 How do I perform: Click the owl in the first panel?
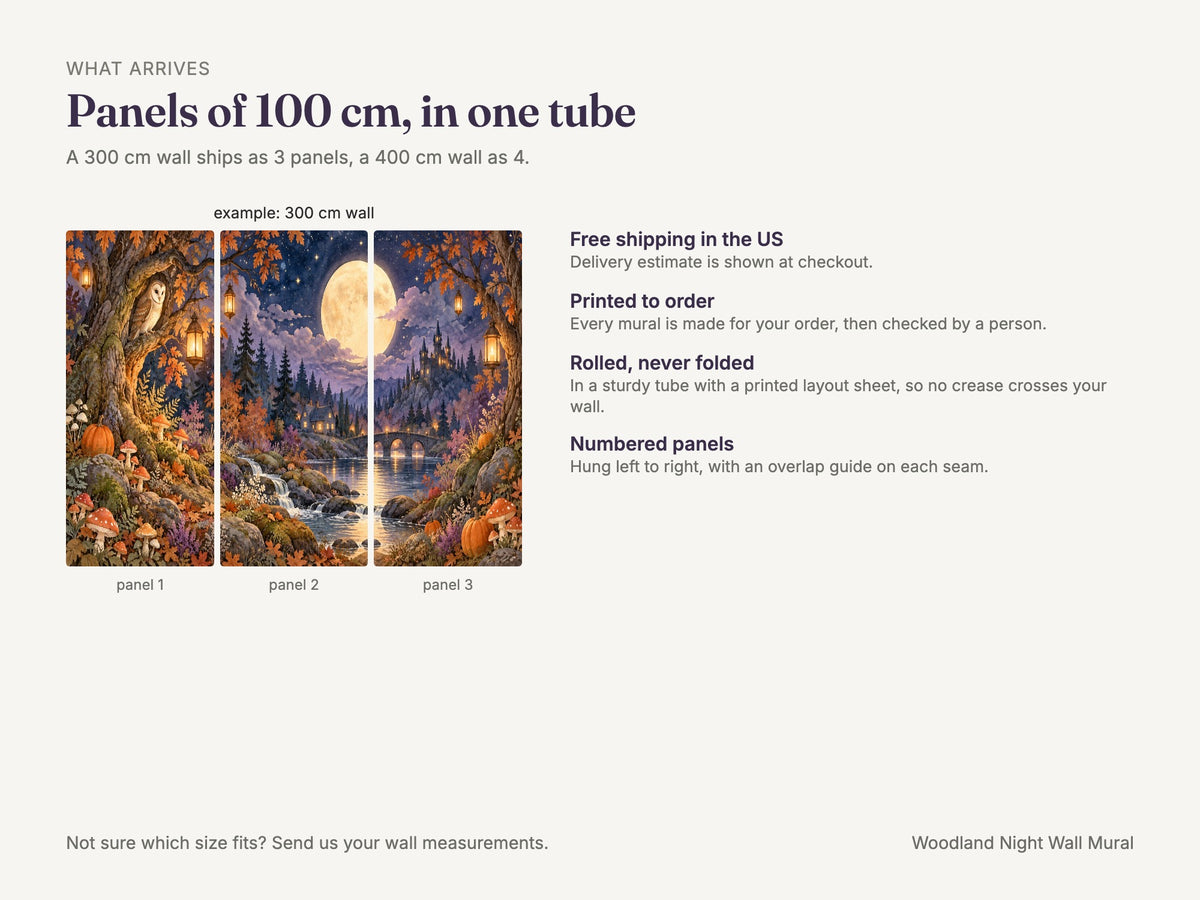[x=148, y=308]
